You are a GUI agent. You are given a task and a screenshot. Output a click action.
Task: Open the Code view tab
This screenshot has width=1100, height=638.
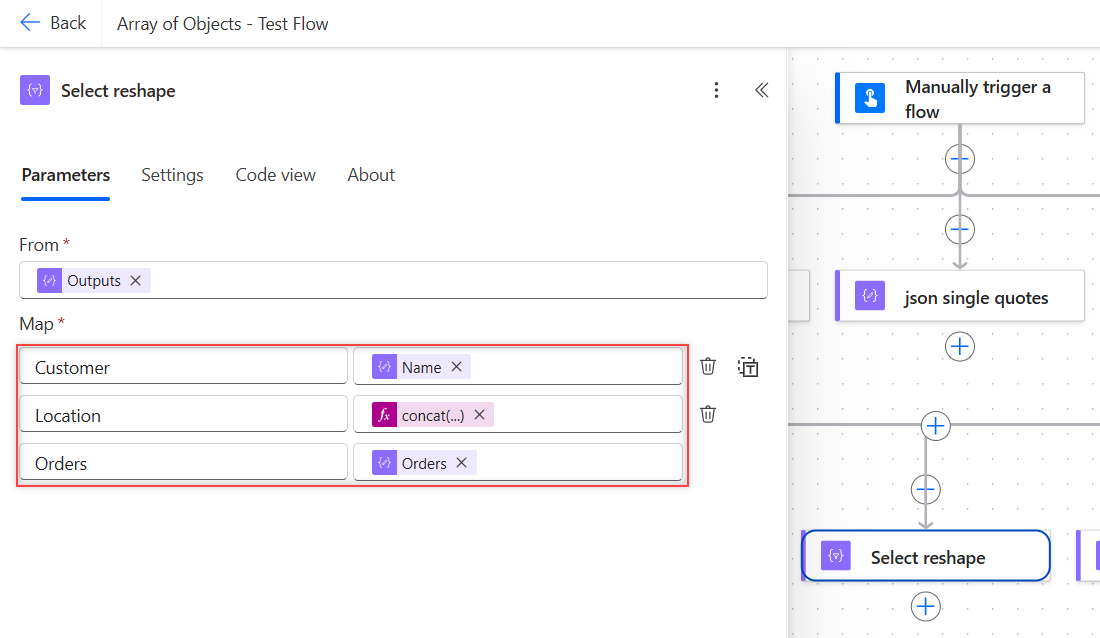(x=276, y=175)
